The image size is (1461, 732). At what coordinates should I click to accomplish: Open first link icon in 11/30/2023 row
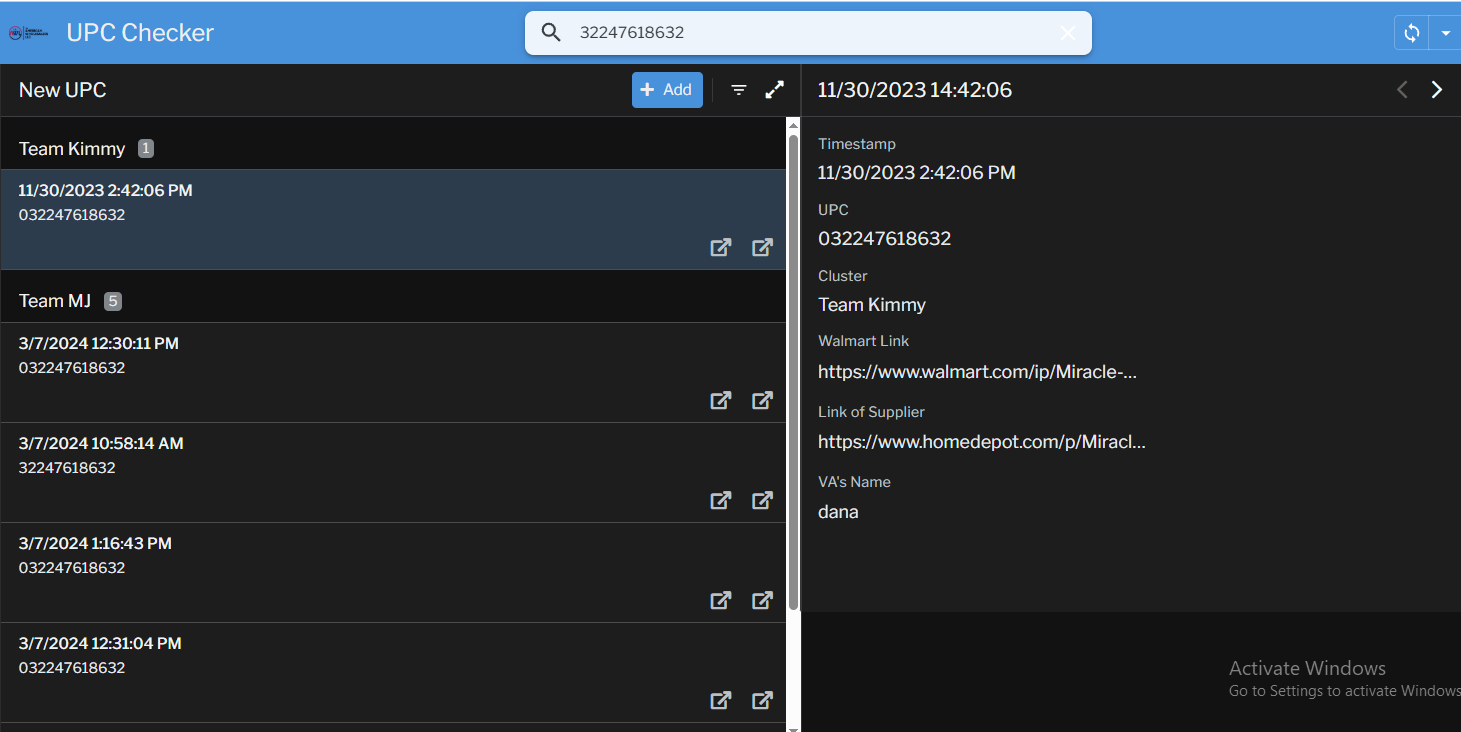pyautogui.click(x=721, y=247)
